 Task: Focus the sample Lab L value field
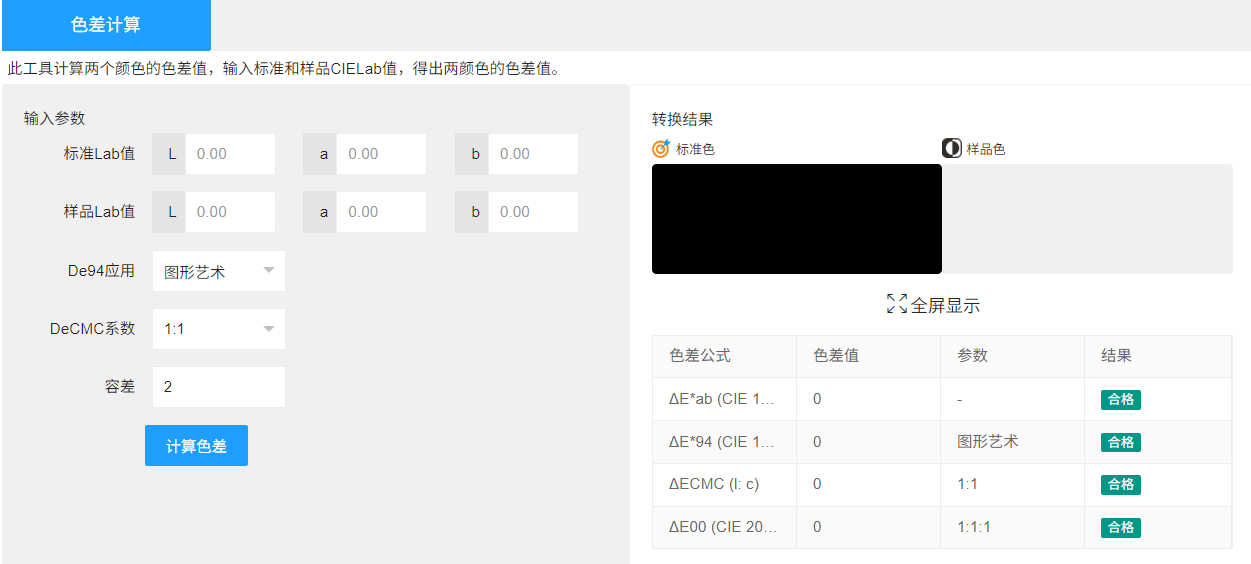[x=229, y=212]
